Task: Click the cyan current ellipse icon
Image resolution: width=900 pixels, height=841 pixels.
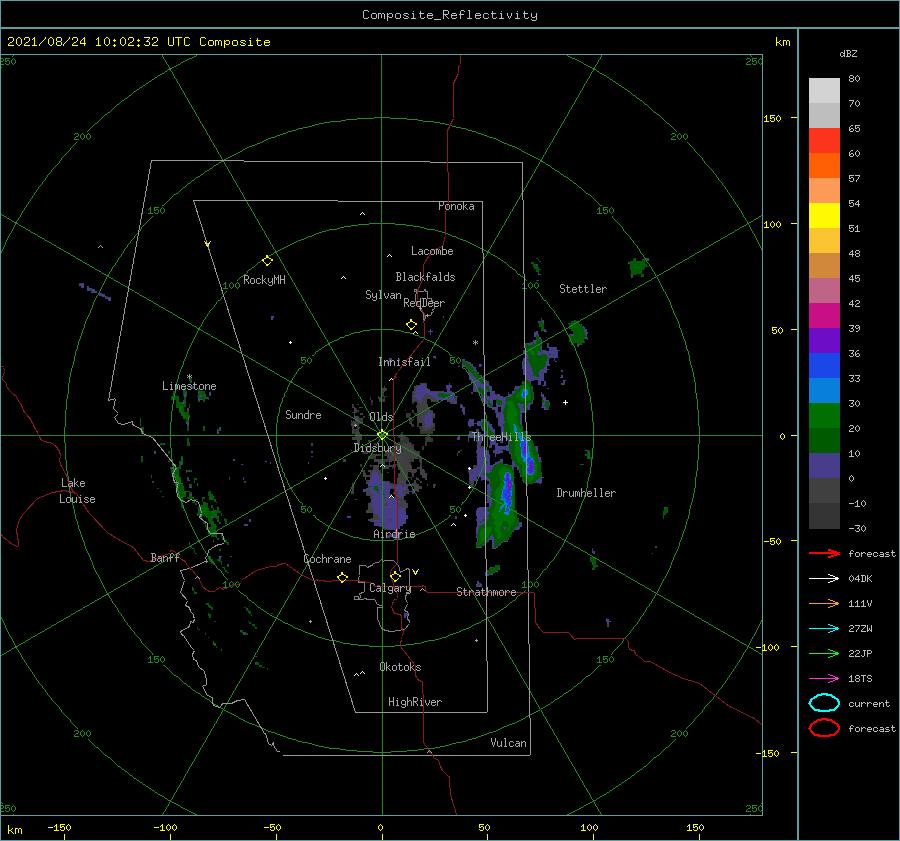Action: pos(824,703)
